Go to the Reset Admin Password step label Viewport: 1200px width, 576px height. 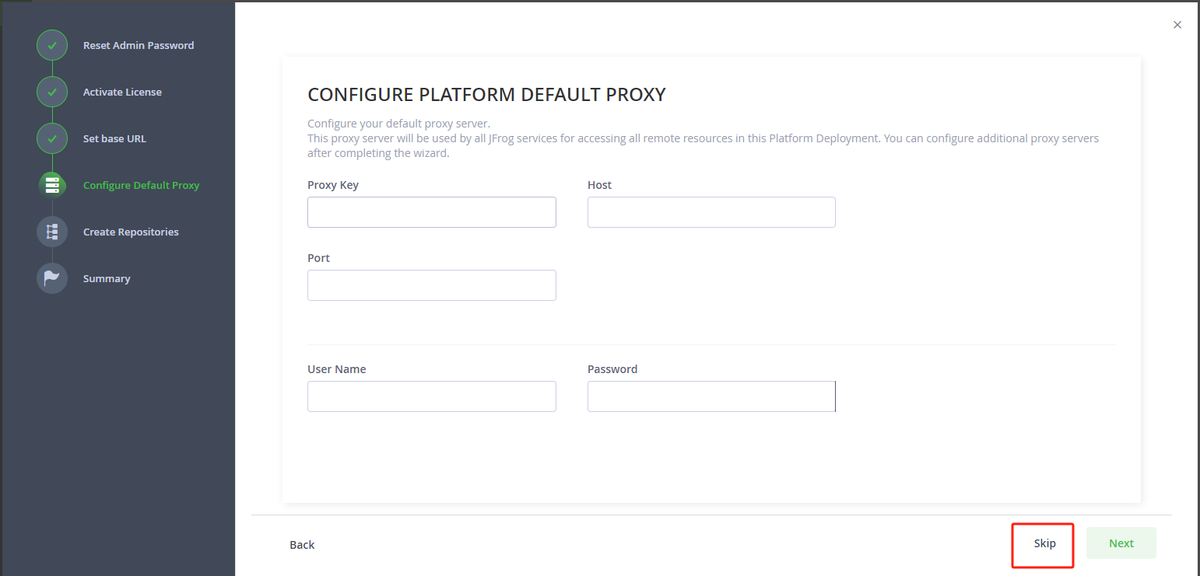pyautogui.click(x=138, y=45)
